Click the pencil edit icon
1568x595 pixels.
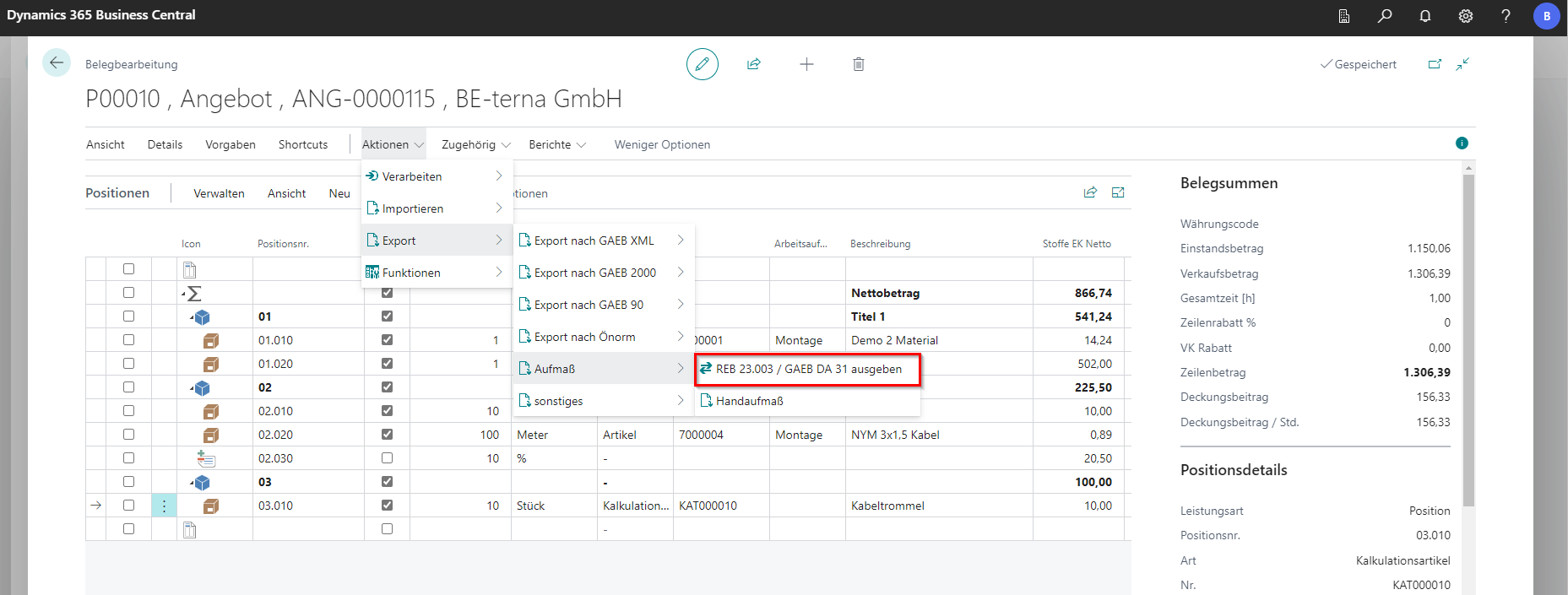pos(702,64)
